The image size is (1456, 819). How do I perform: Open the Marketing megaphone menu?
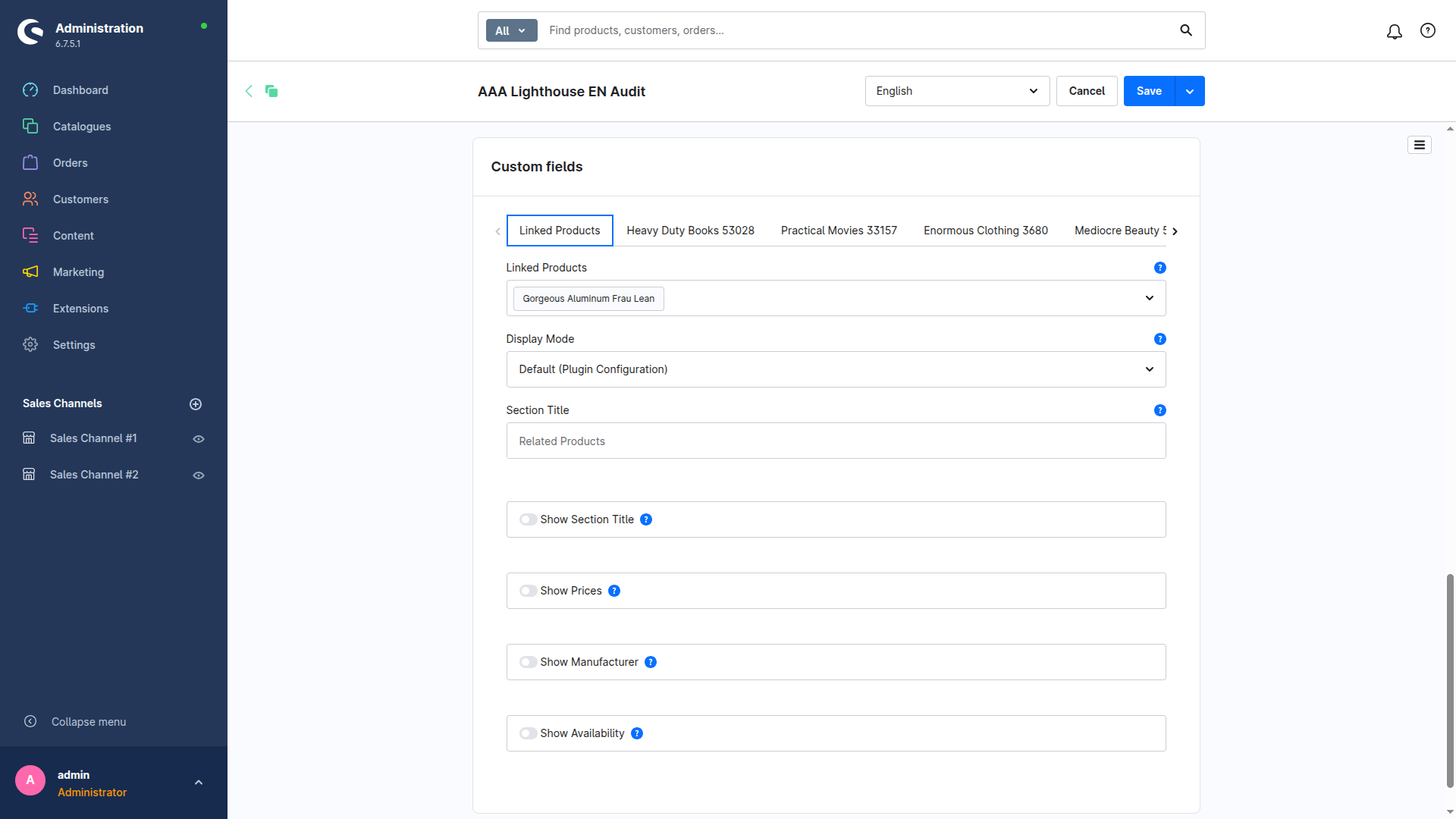78,272
